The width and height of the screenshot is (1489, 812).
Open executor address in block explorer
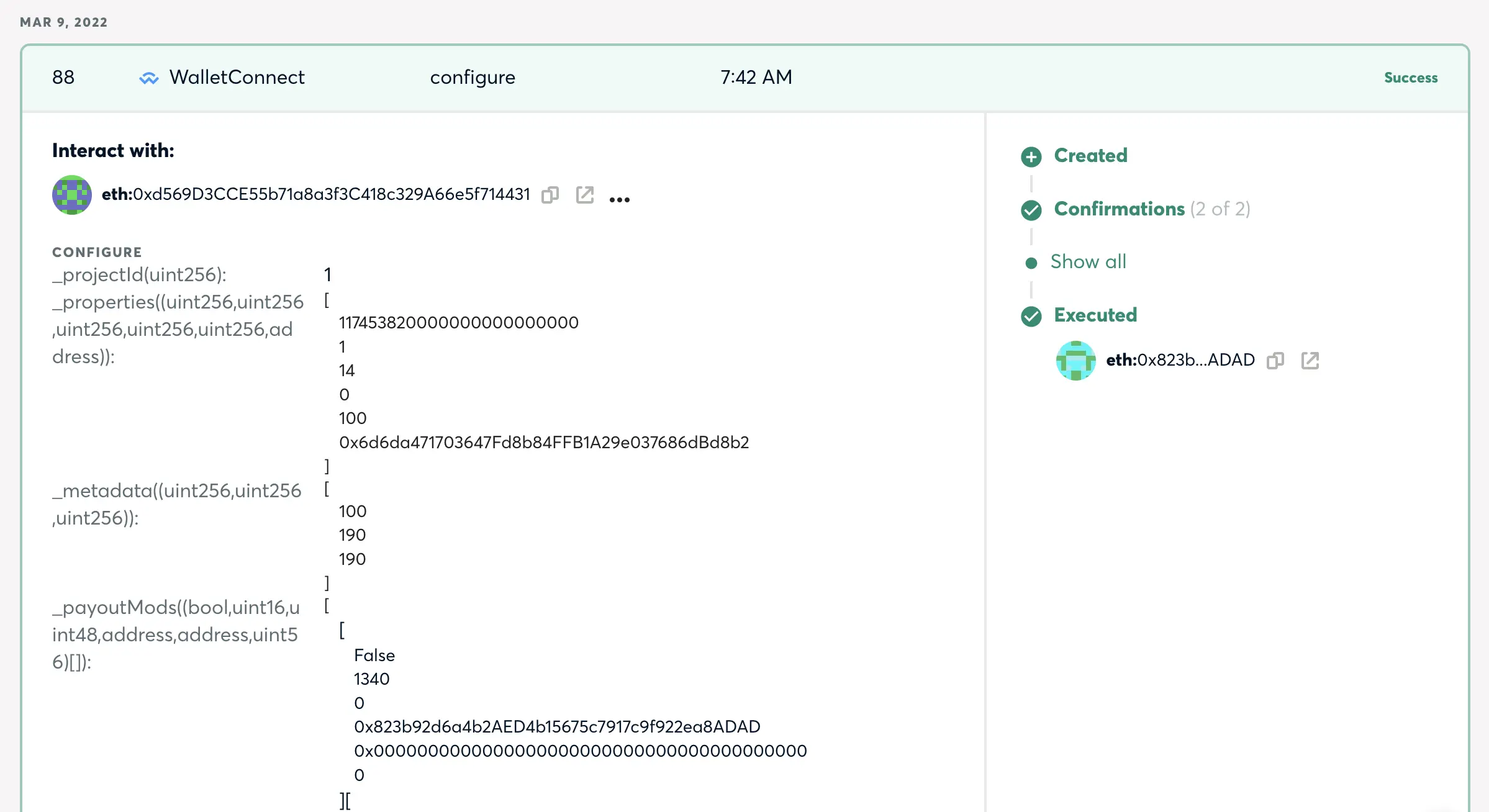1310,361
